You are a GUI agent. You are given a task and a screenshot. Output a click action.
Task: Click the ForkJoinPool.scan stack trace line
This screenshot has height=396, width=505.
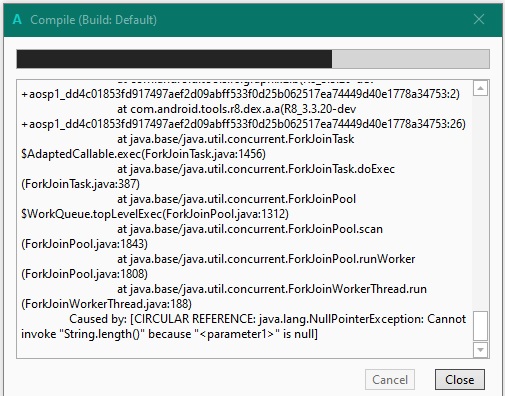point(250,229)
